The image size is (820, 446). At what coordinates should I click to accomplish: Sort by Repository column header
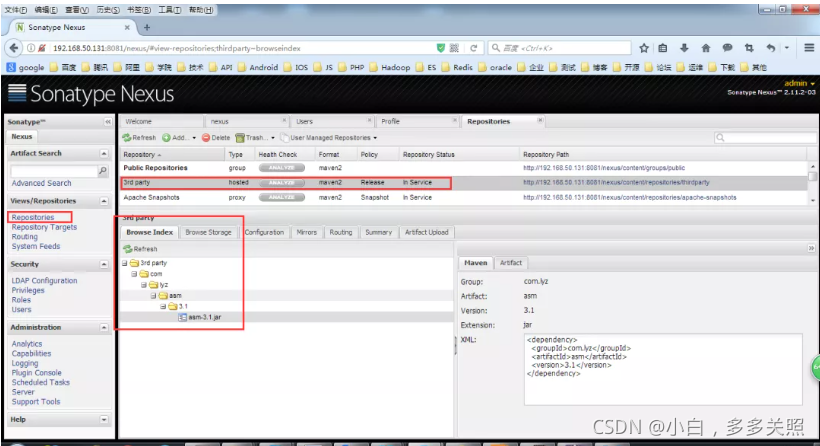(172, 155)
